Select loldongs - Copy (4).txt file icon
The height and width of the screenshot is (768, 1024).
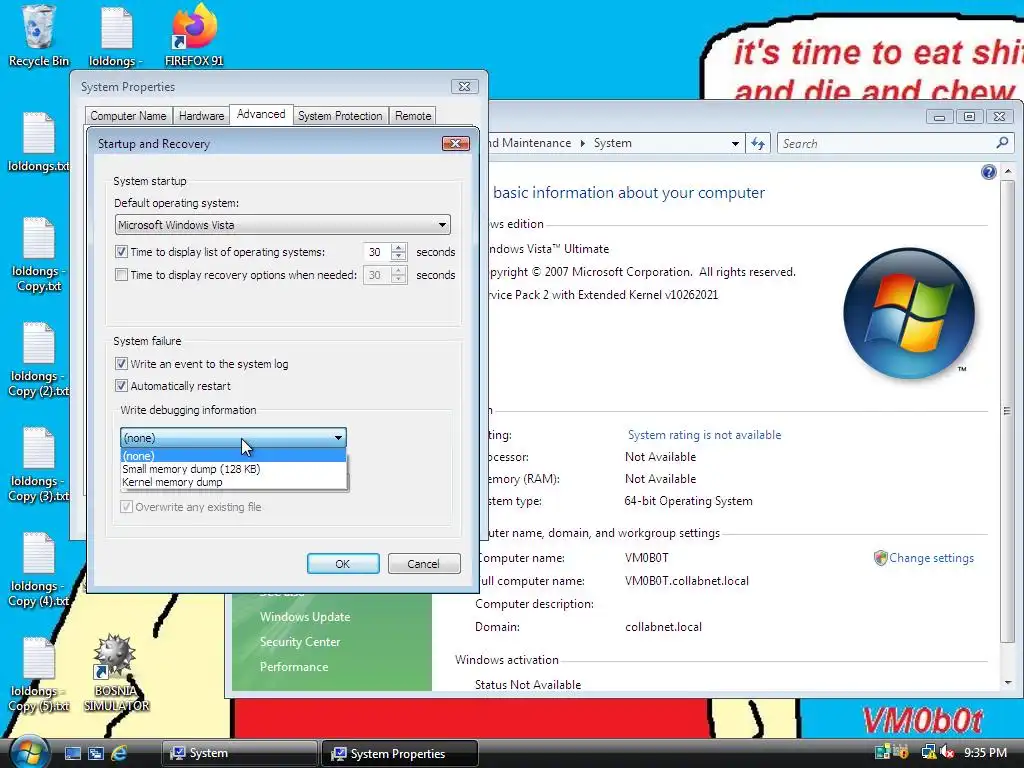point(39,570)
